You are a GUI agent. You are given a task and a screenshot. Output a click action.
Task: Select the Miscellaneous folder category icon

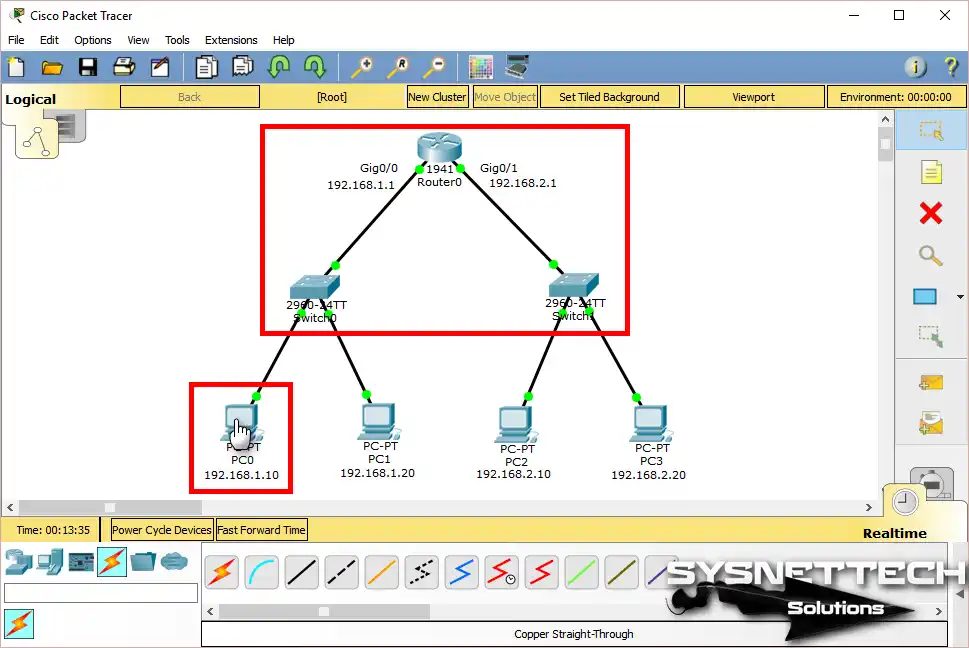coord(143,562)
